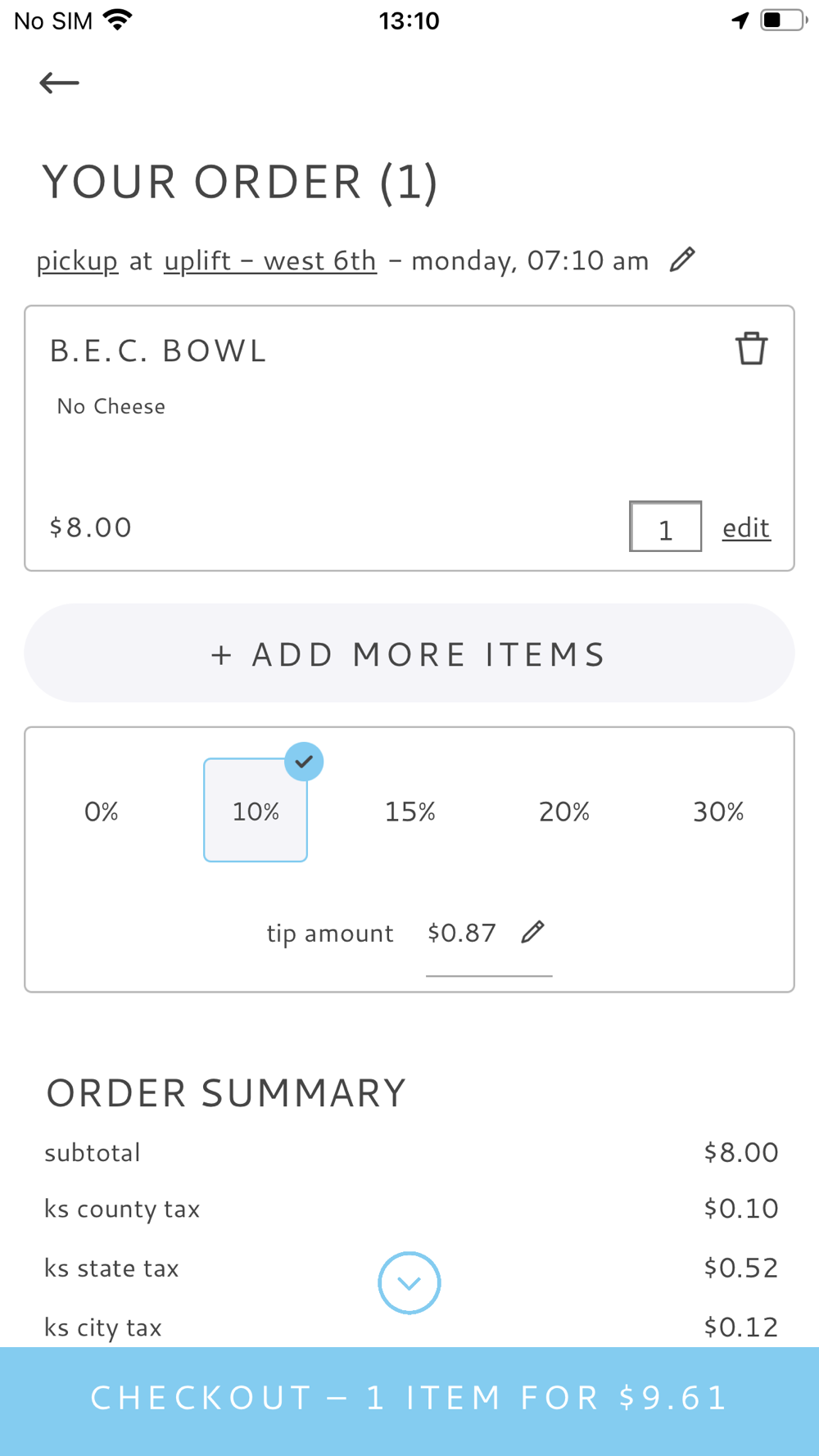The image size is (819, 1456).
Task: Pick the 30% tip option
Action: [x=718, y=812]
